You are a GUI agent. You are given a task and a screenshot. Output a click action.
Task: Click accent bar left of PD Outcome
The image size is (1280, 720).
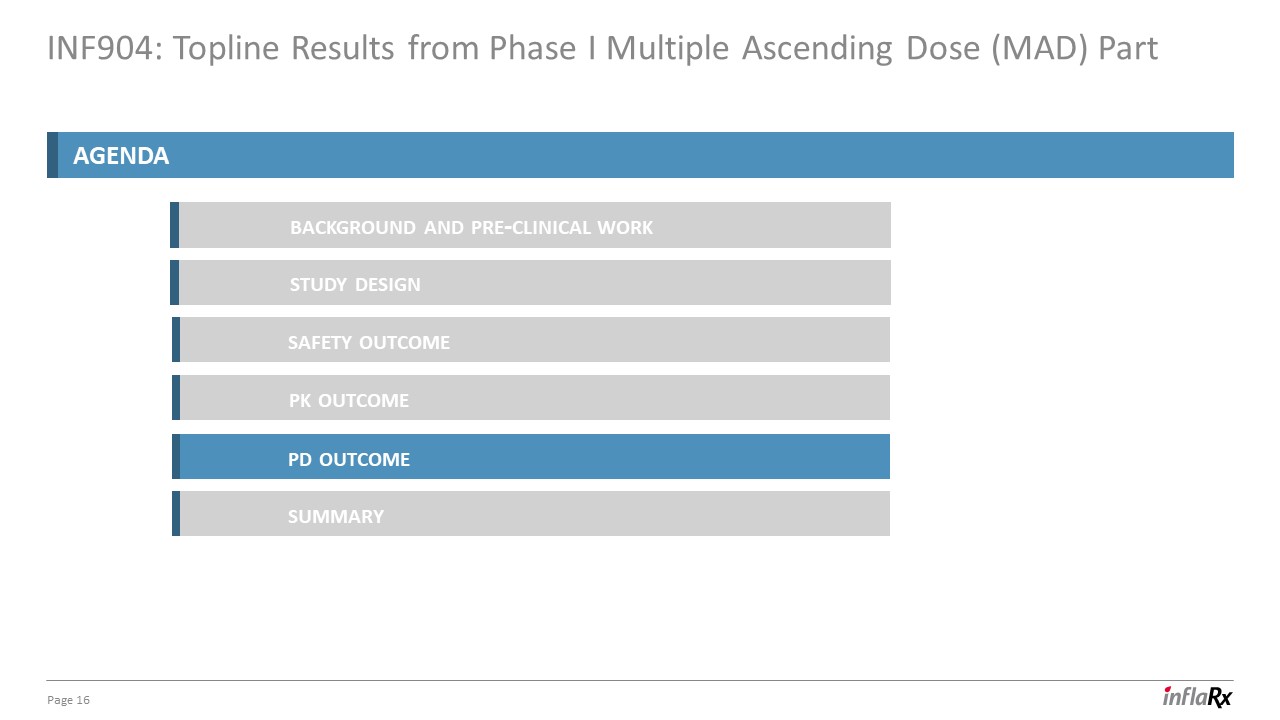[x=176, y=457]
